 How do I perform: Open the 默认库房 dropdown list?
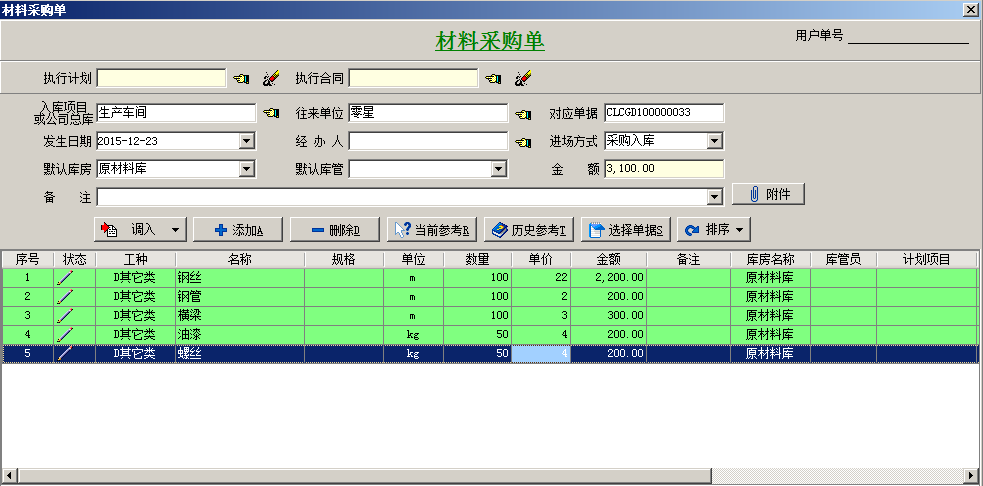tap(247, 169)
